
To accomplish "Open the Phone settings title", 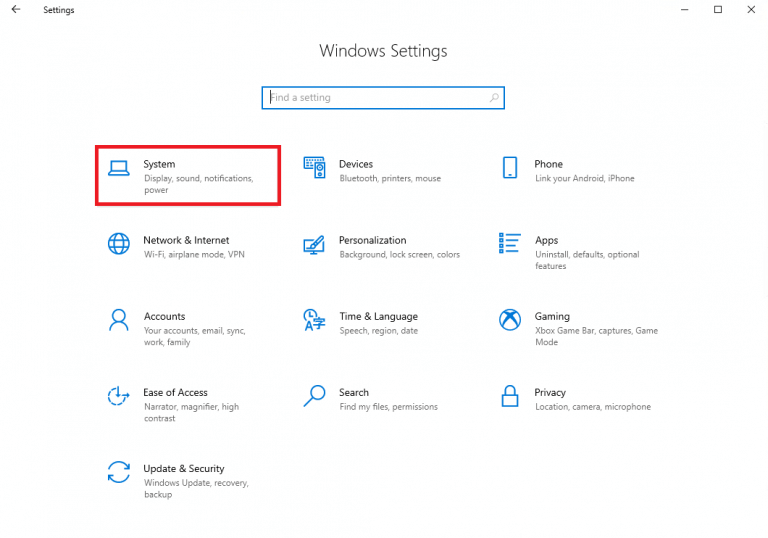I will [x=549, y=164].
